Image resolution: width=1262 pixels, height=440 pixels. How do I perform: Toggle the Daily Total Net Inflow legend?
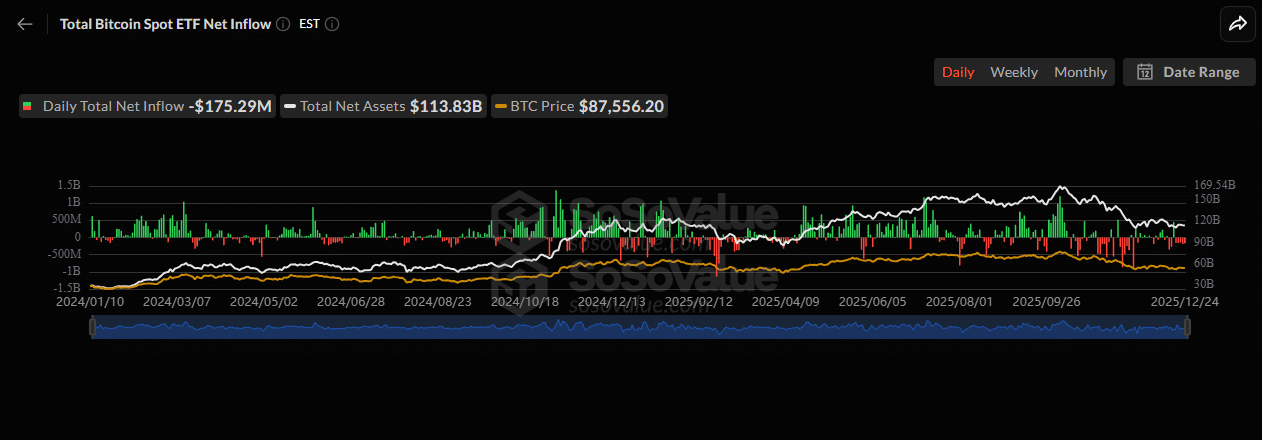pyautogui.click(x=147, y=106)
